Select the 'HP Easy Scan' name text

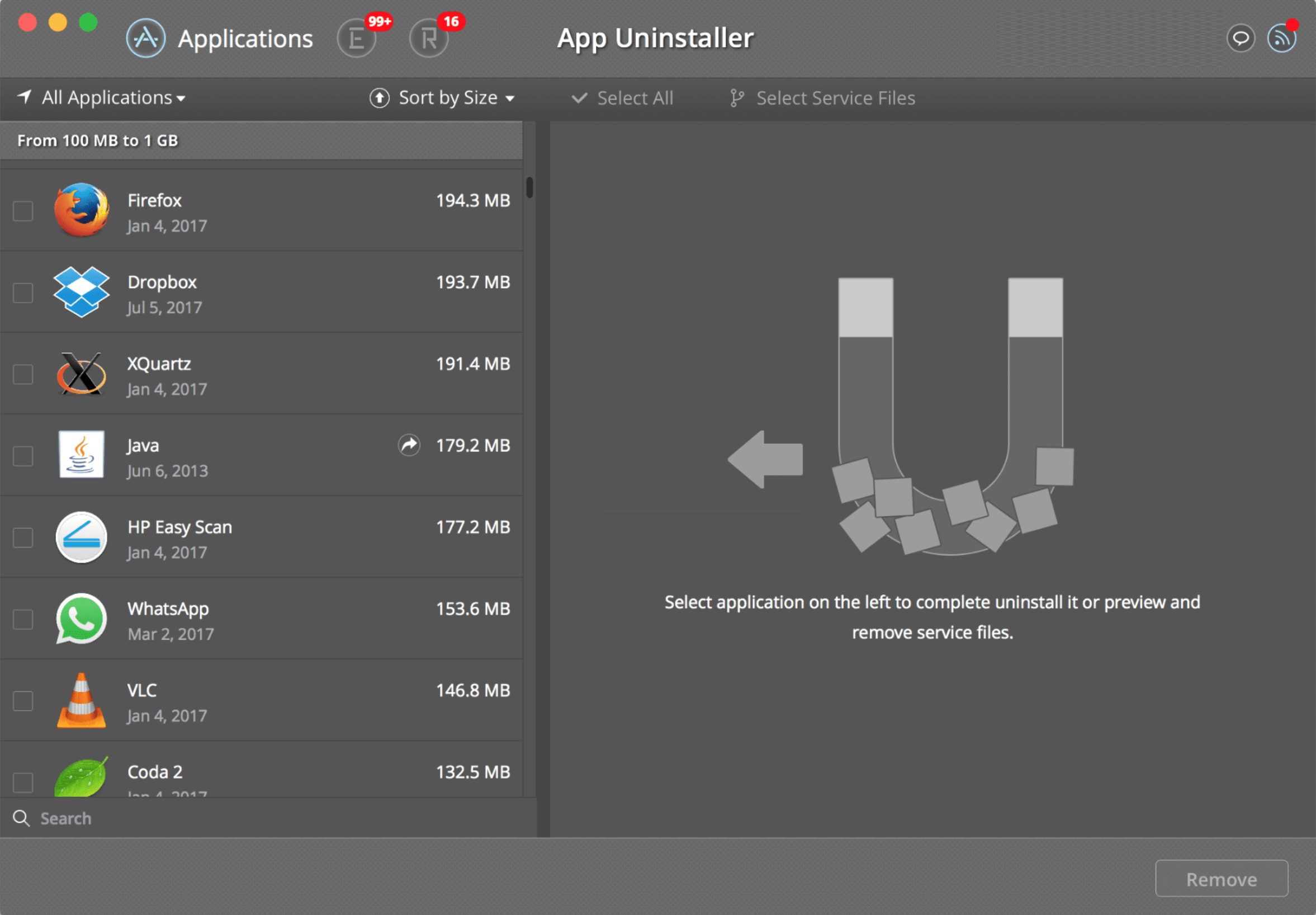pyautogui.click(x=179, y=527)
